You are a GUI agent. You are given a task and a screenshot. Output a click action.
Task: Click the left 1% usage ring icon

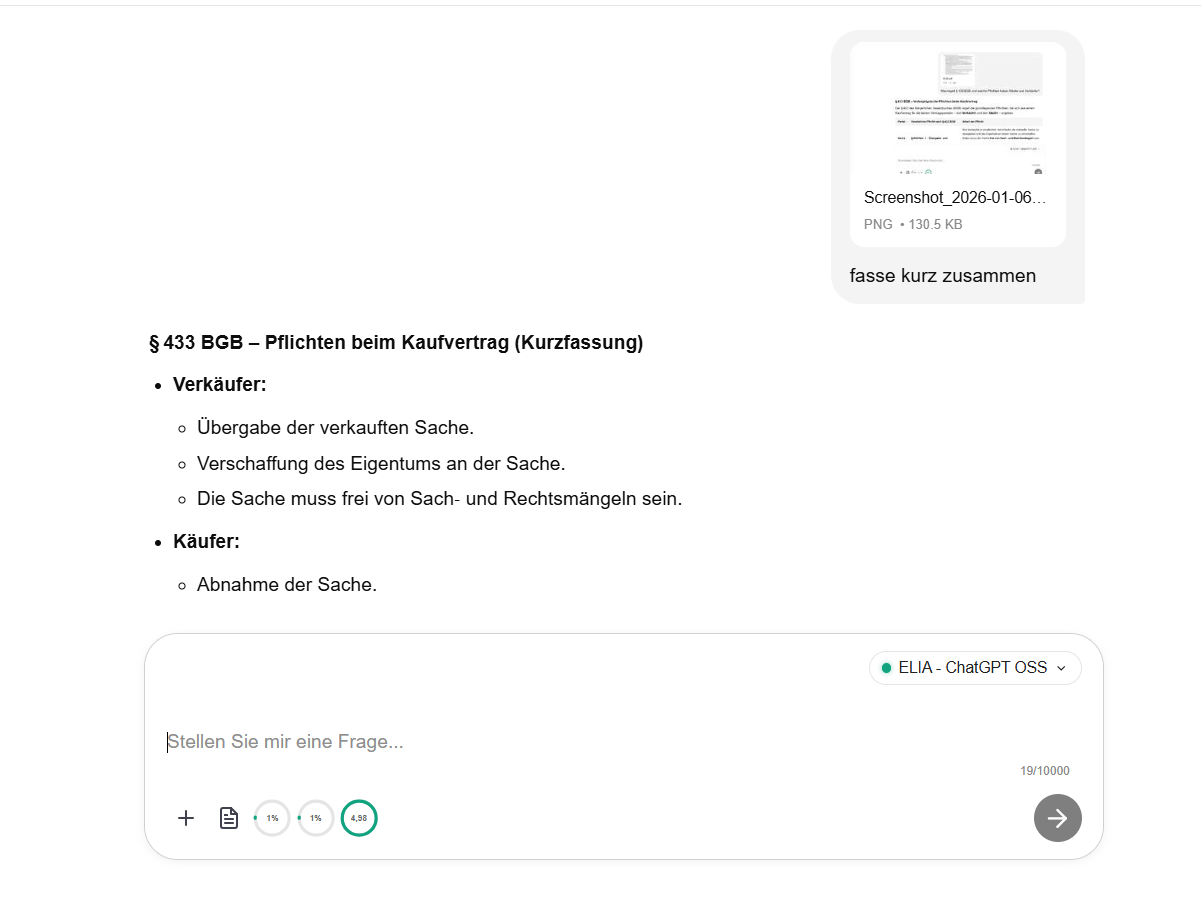(x=272, y=817)
